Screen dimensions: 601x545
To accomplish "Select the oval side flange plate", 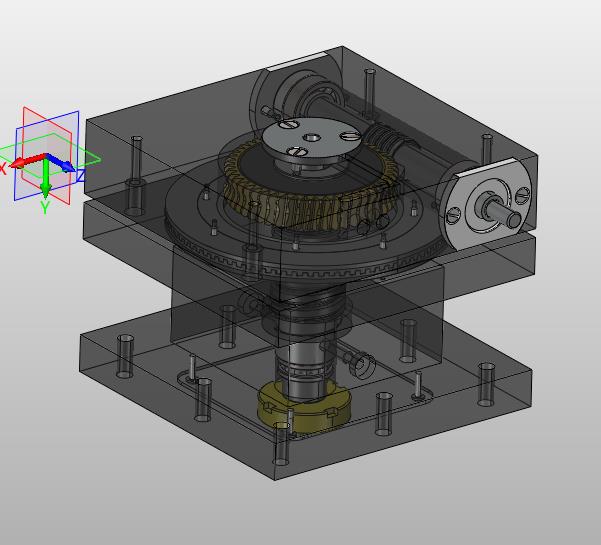I will click(485, 204).
